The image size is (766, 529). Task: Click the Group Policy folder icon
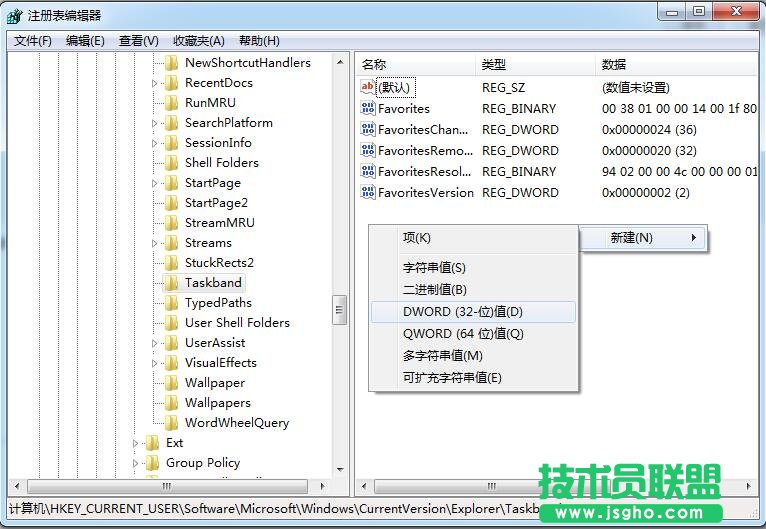tap(152, 463)
